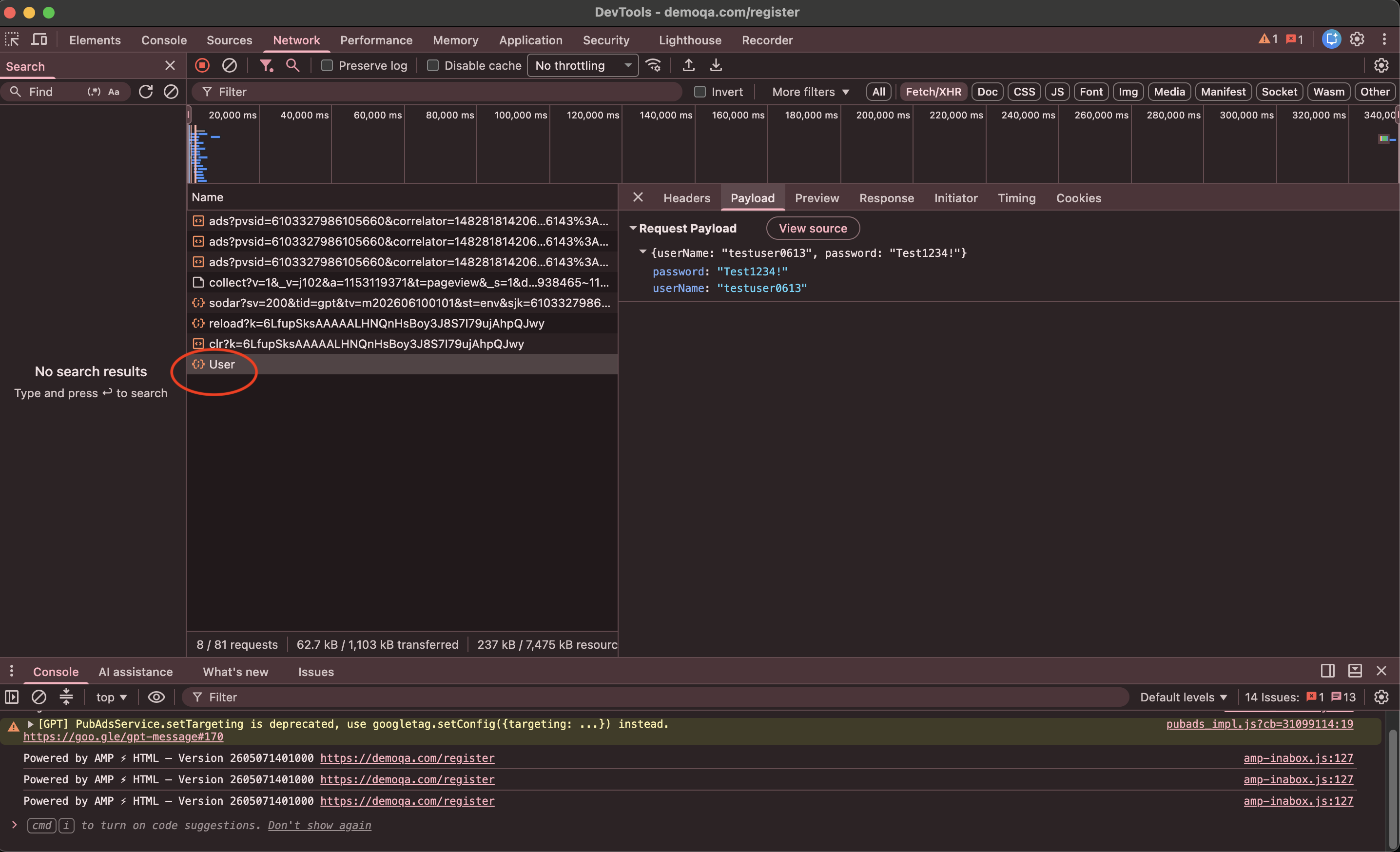Open network search magnifier icon
The image size is (1400, 852).
tap(292, 65)
